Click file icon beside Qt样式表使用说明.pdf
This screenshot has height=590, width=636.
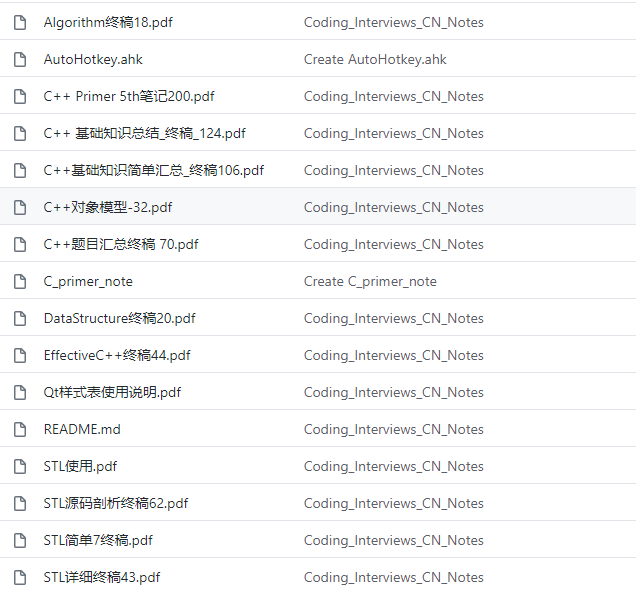point(20,392)
